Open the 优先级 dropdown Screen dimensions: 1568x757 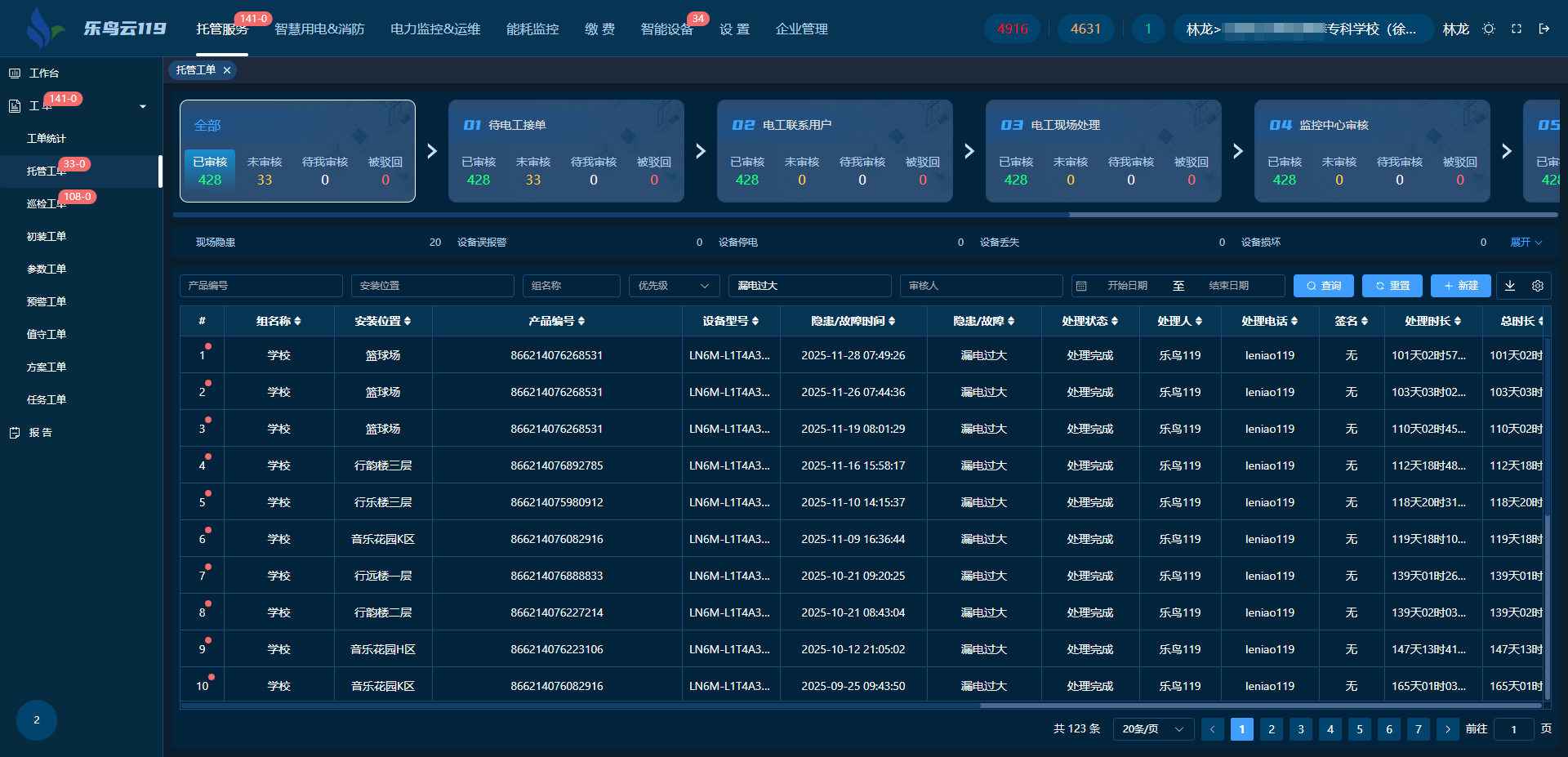[674, 286]
